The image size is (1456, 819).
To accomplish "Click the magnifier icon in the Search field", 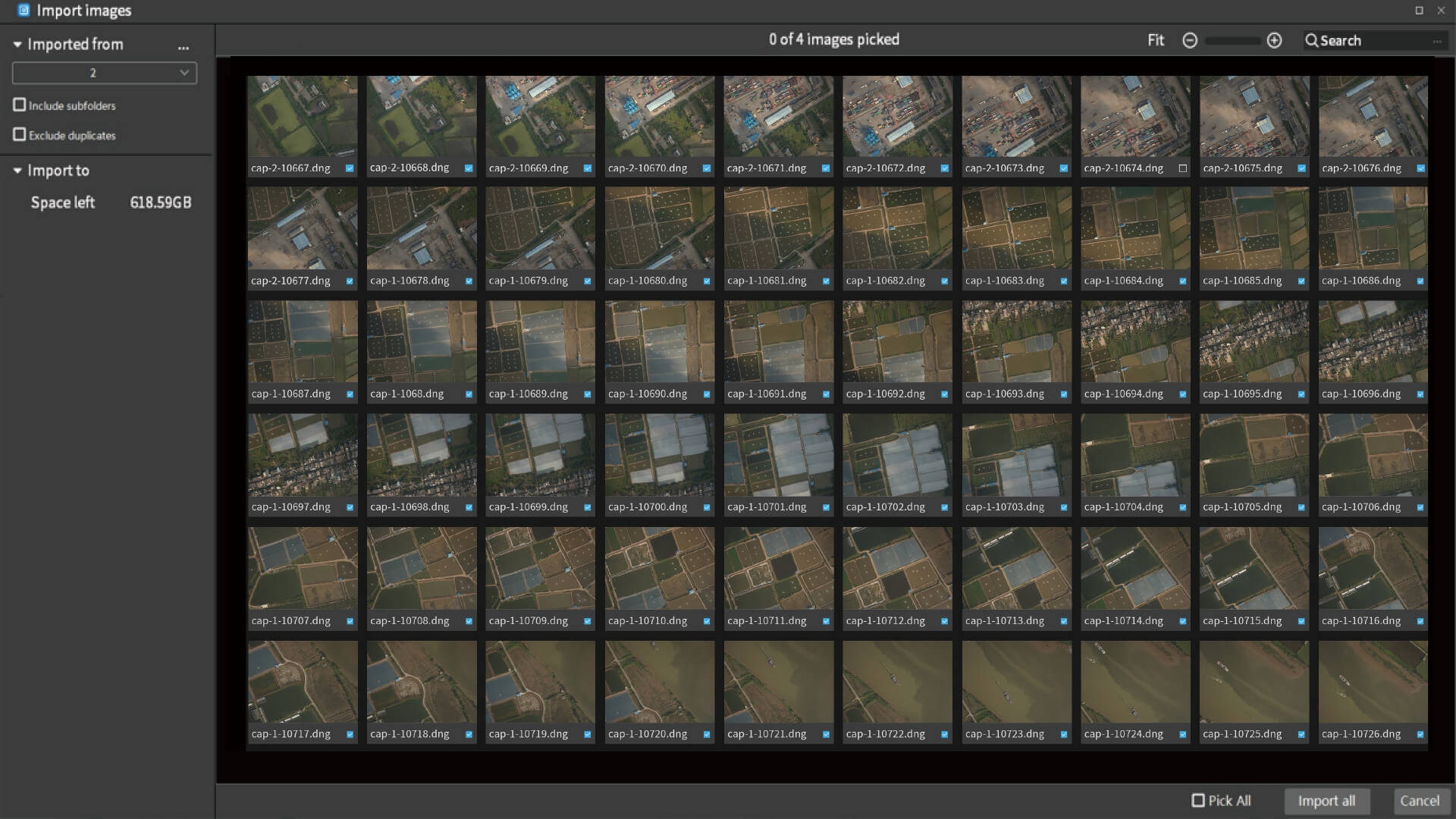I will pyautogui.click(x=1311, y=40).
